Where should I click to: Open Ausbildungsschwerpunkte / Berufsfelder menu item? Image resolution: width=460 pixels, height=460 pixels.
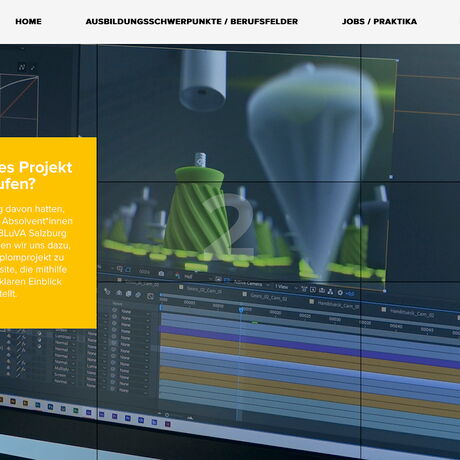click(192, 21)
